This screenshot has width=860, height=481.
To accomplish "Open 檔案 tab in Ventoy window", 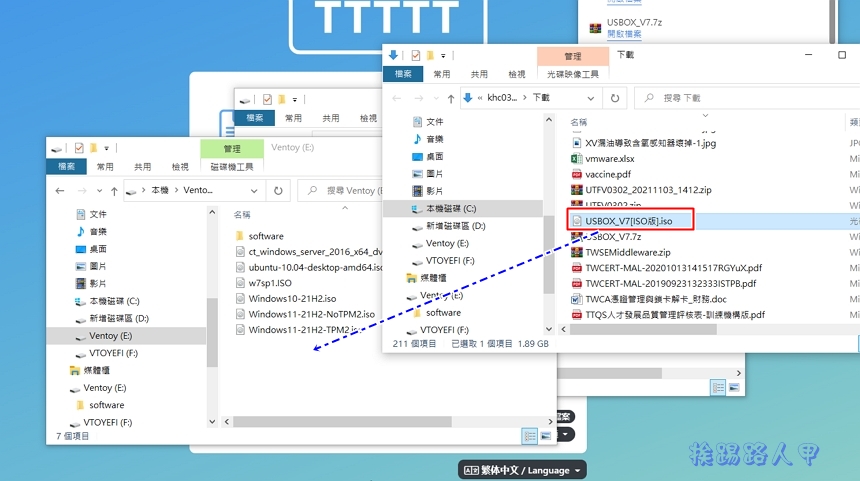I will point(66,167).
